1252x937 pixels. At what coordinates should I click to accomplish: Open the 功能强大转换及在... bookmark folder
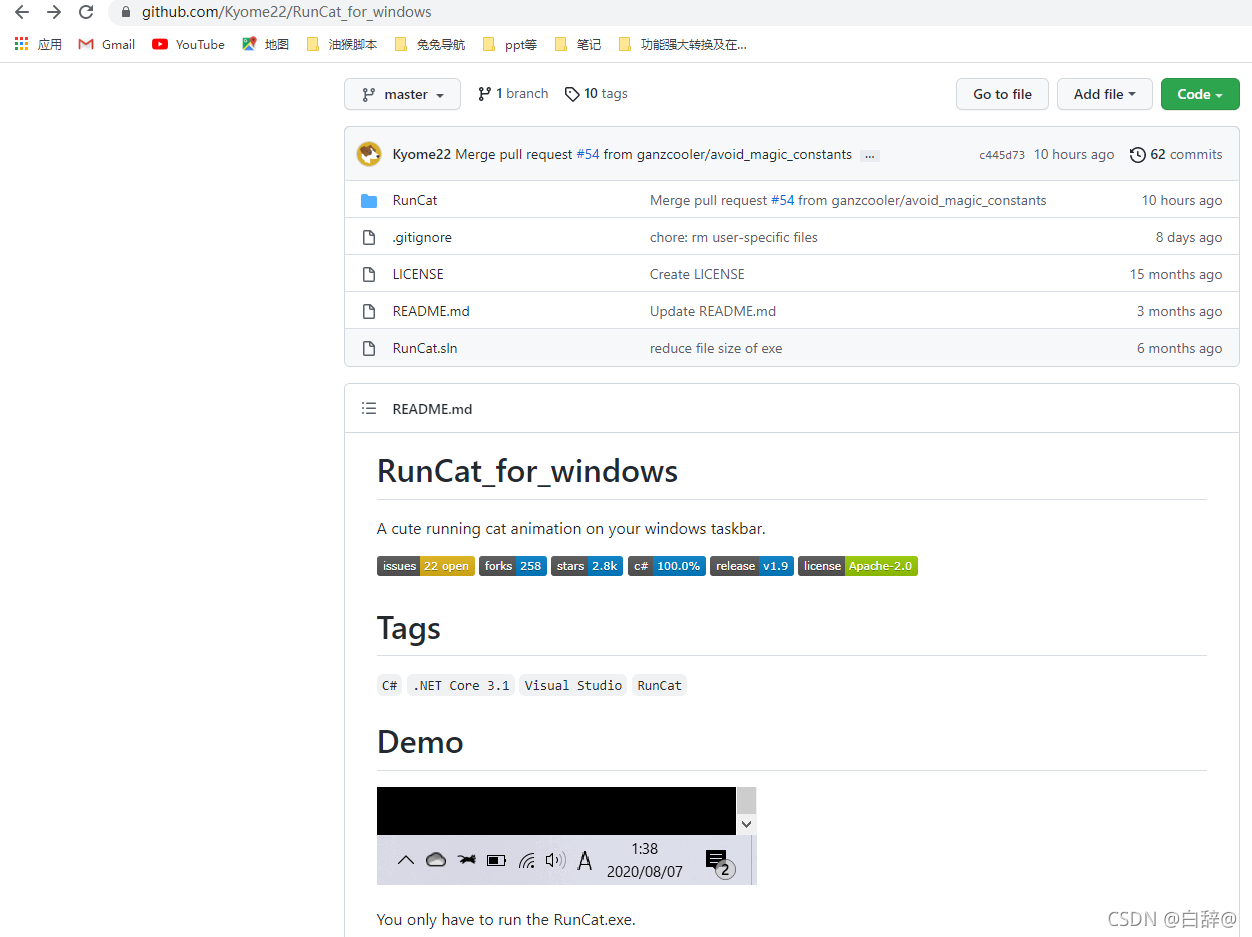coord(682,44)
